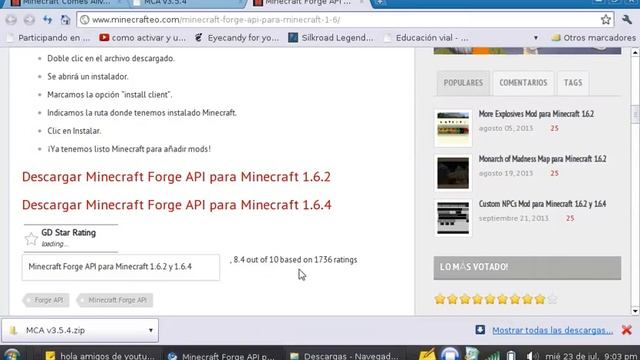Click the Custom NPCs Mod thumbnail
This screenshot has height=360, width=640.
[x=453, y=218]
